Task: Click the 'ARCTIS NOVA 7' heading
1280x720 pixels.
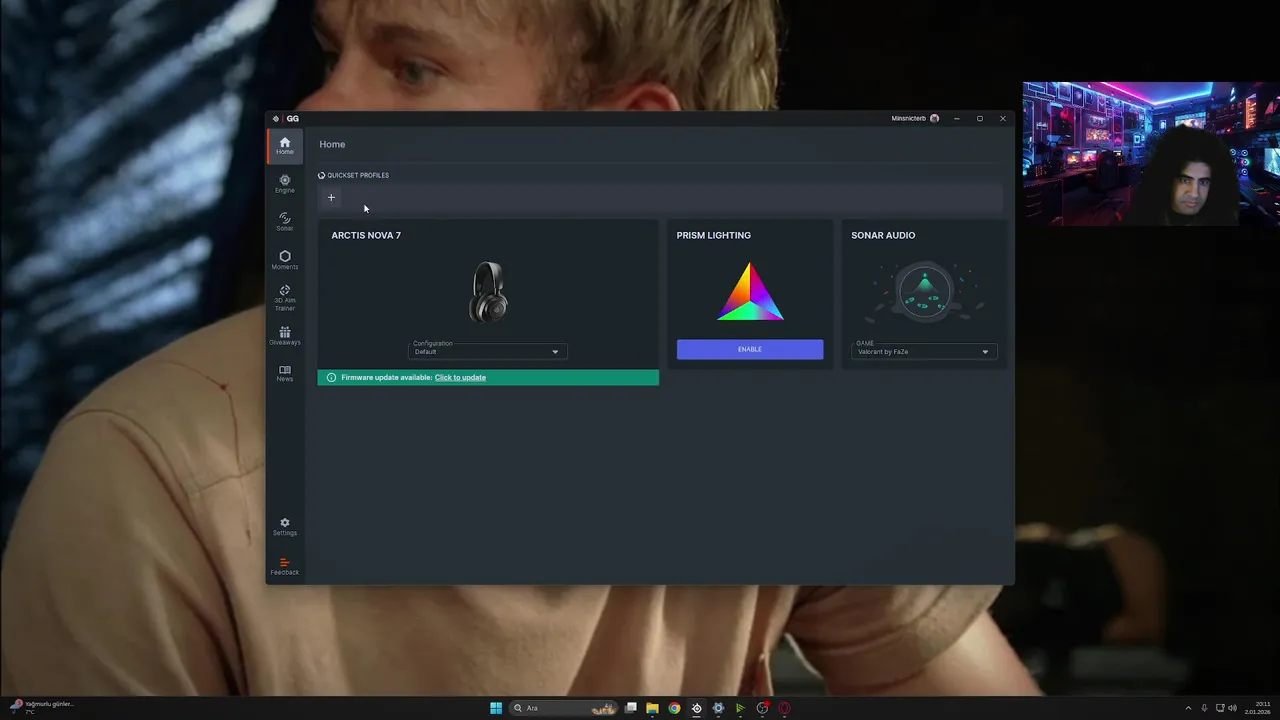Action: click(x=366, y=235)
